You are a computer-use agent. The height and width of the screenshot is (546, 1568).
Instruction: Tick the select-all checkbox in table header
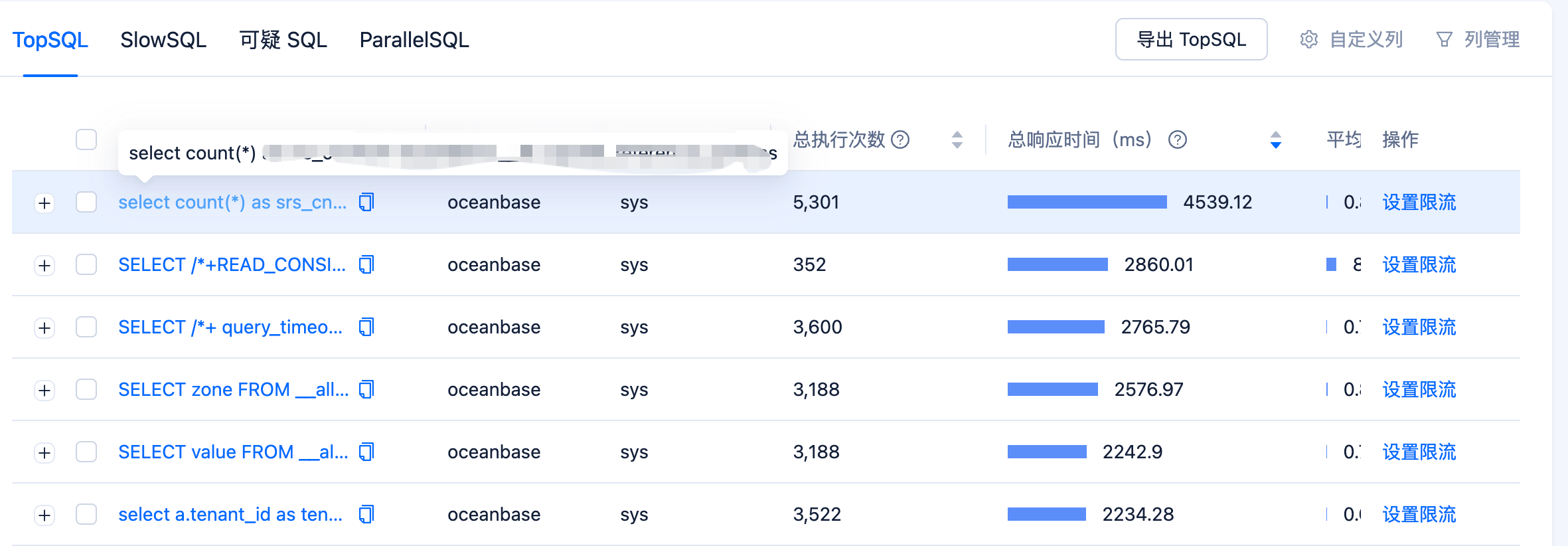(86, 139)
